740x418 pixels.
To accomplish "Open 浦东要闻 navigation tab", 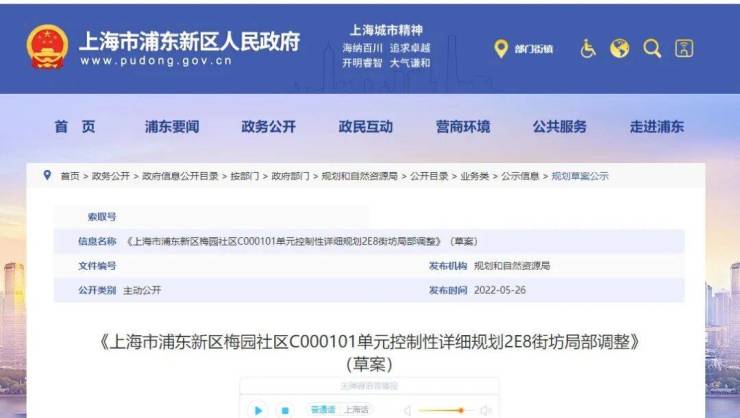I will point(172,126).
